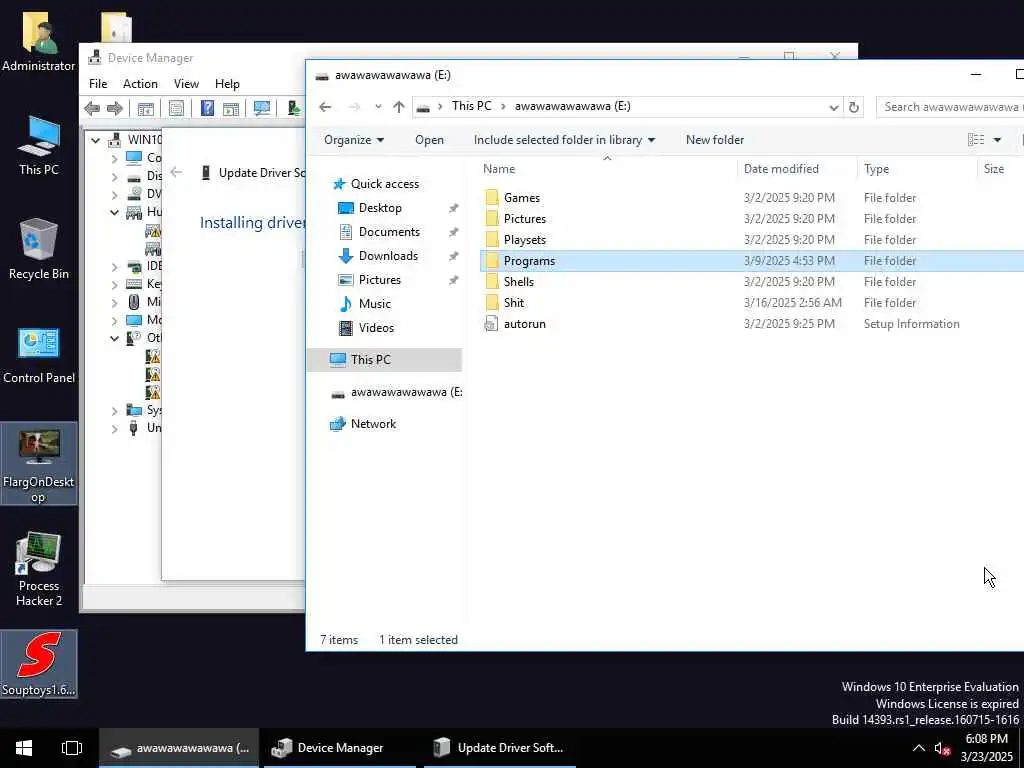The width and height of the screenshot is (1024, 768).
Task: Open Help menu in Device Manager
Action: [227, 84]
